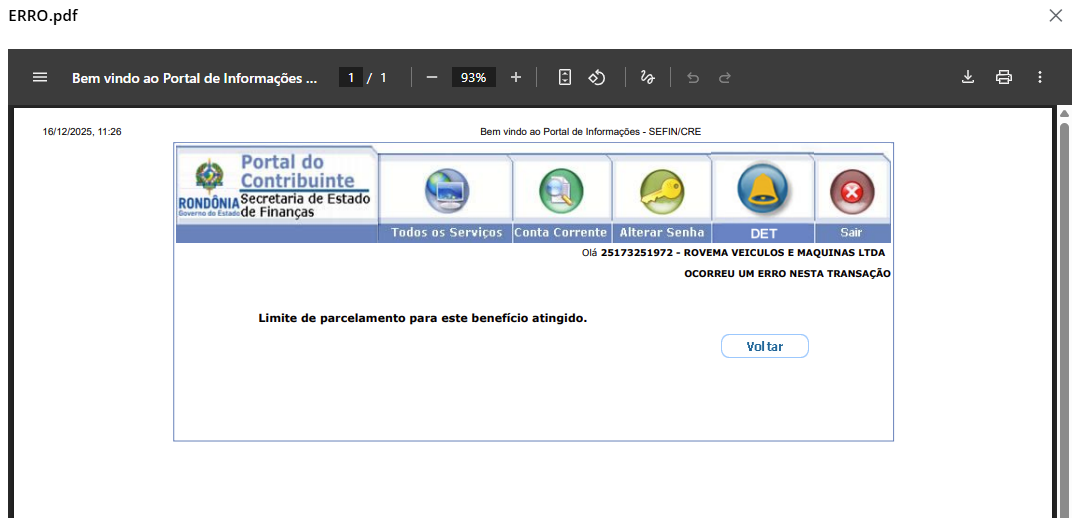Select the Alterar Senha key icon
1083x518 pixels.
[x=661, y=190]
